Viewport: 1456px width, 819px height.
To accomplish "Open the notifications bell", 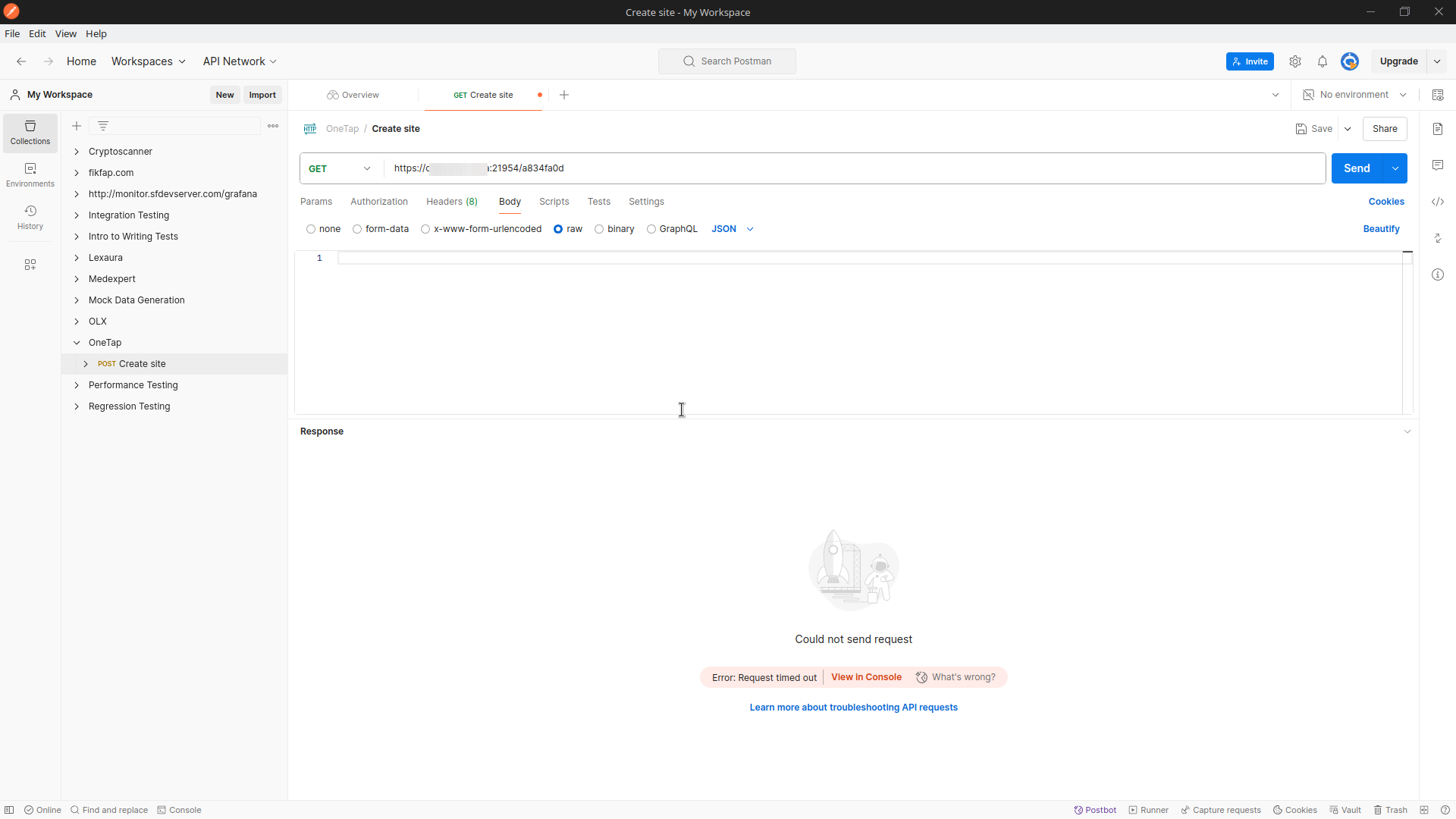I will (x=1323, y=61).
